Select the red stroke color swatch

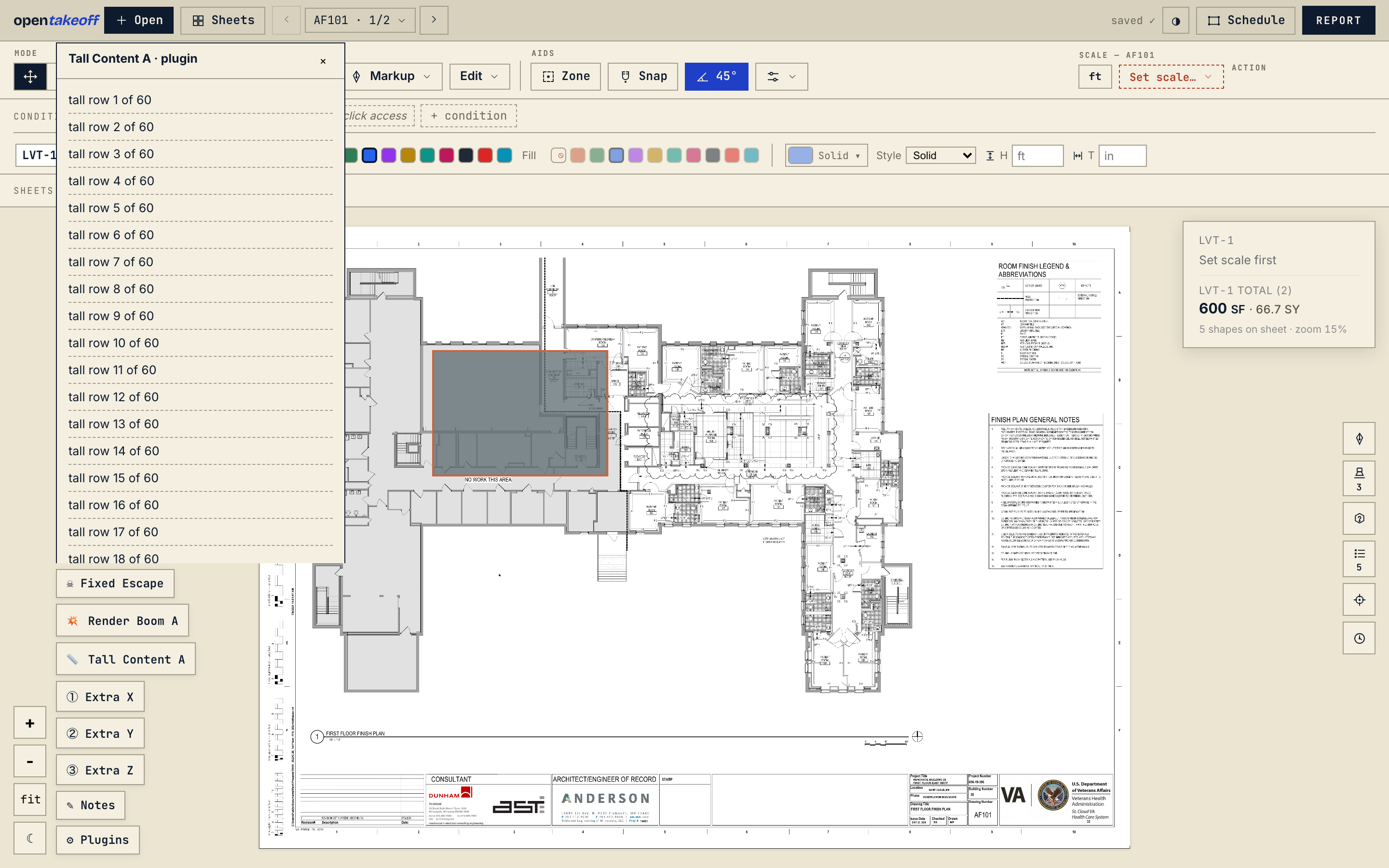pos(485,156)
